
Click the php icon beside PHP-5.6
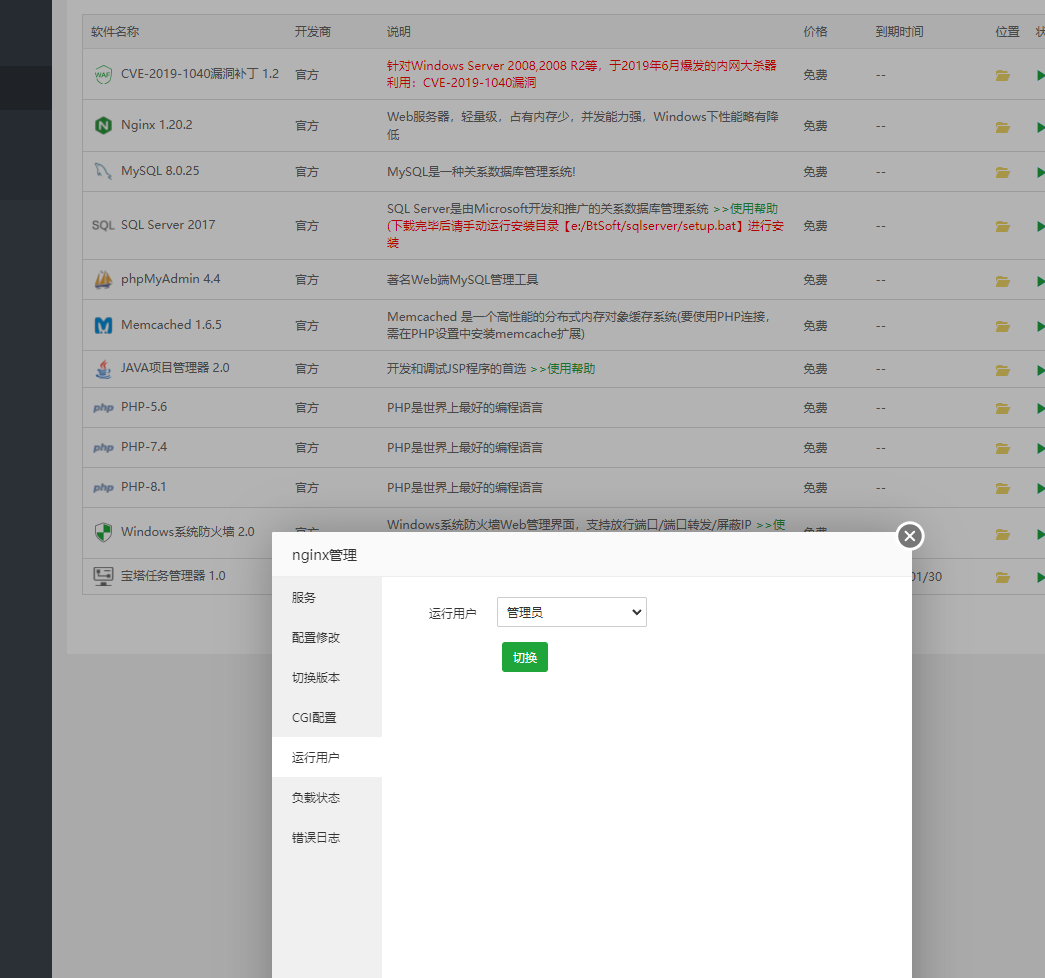(103, 407)
